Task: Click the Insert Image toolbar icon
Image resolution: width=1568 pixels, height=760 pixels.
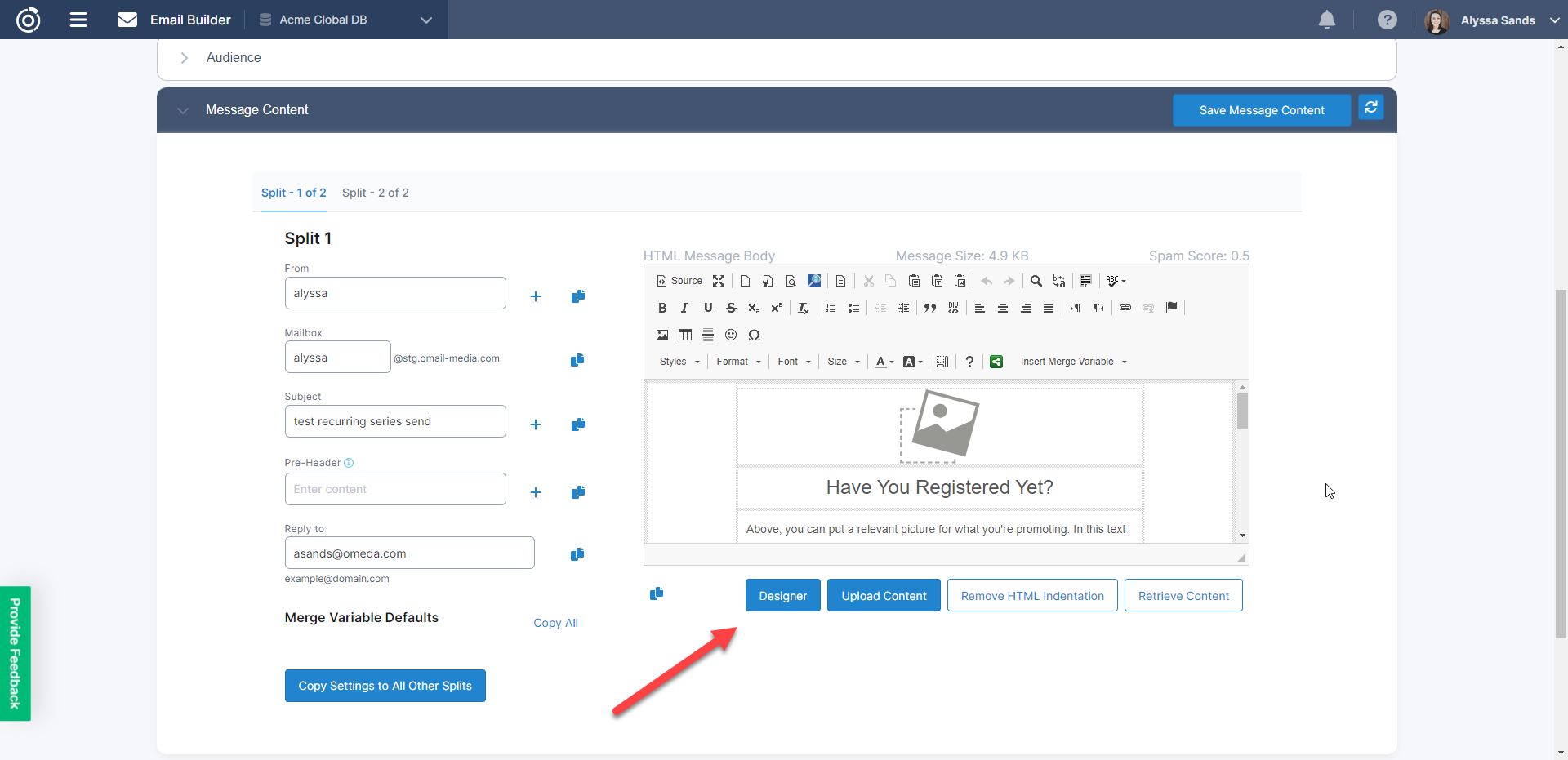Action: pos(662,335)
